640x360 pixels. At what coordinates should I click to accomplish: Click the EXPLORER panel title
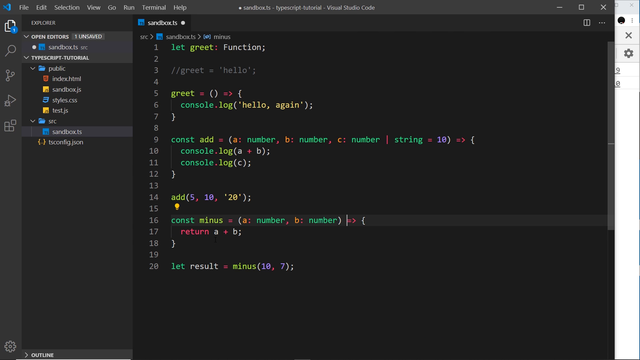click(43, 23)
